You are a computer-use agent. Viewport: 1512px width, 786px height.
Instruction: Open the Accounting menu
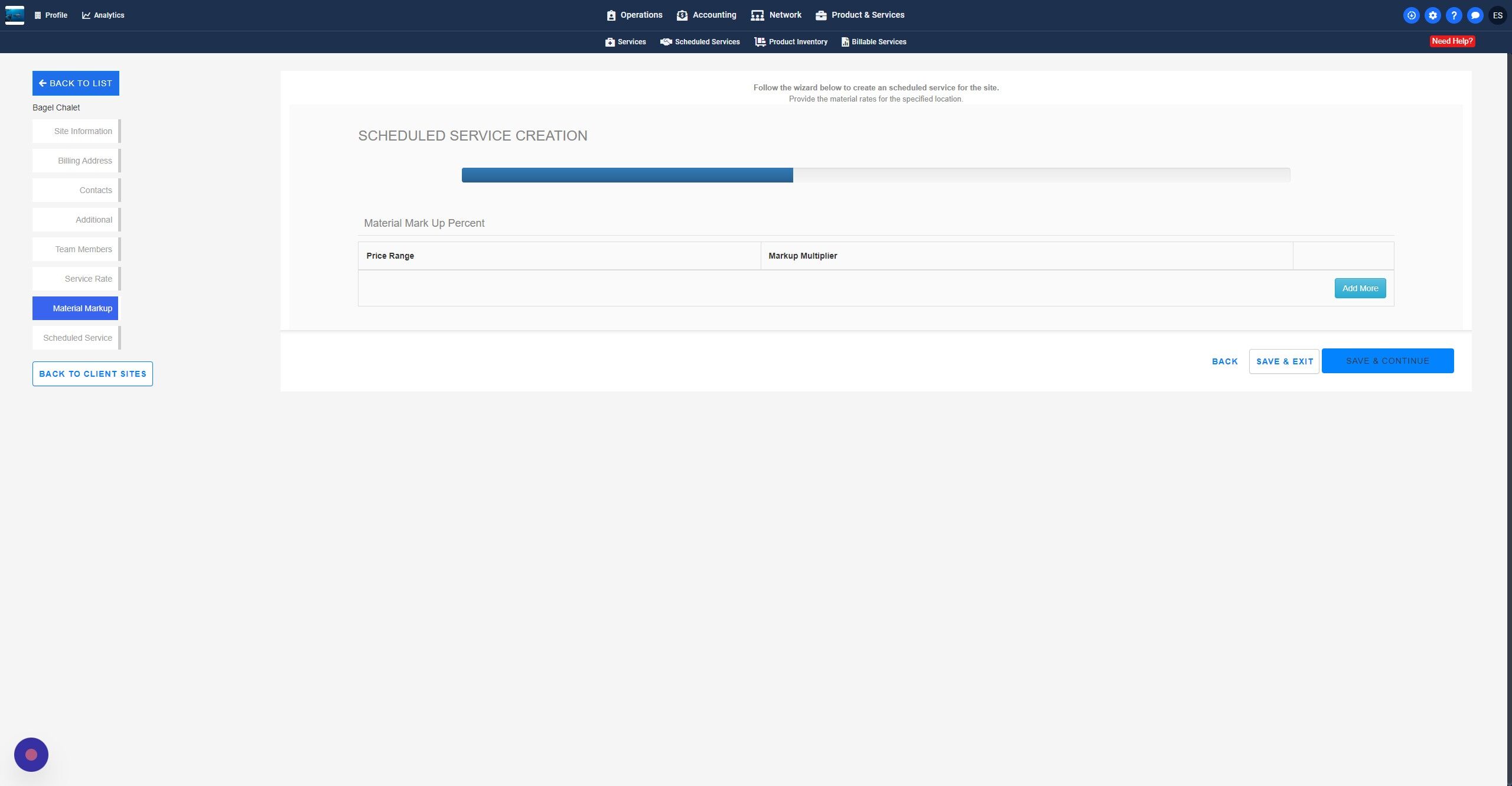[x=706, y=15]
